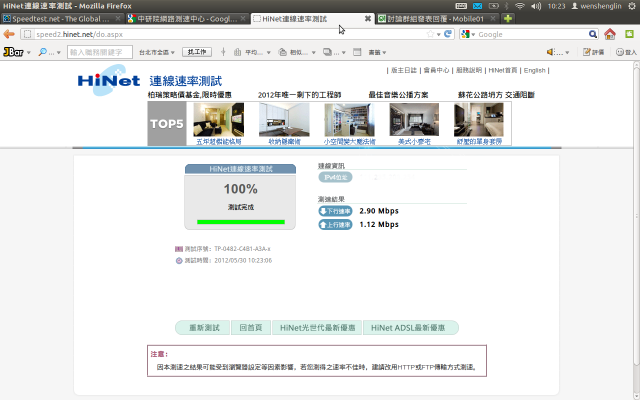Click the JBar calendar window icon

[357, 52]
